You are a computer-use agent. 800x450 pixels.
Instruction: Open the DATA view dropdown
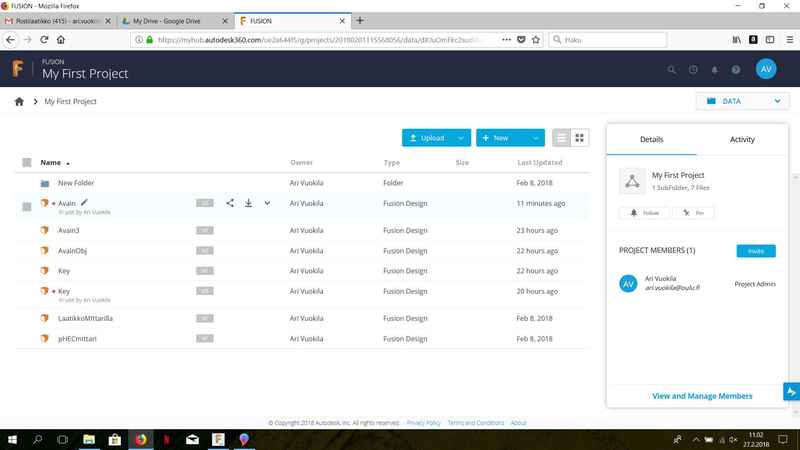(x=742, y=101)
